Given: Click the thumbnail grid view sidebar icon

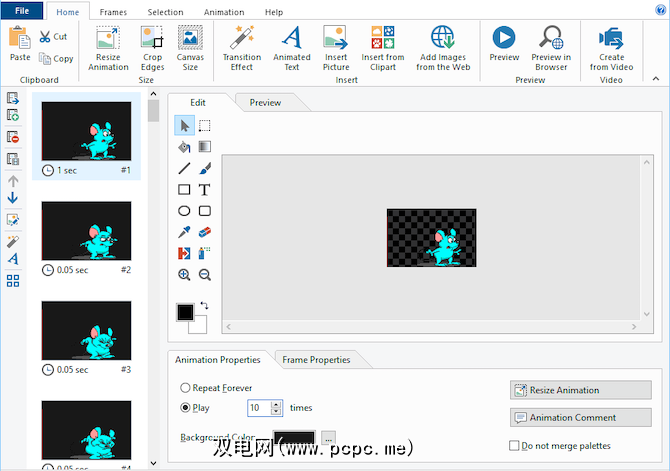Looking at the screenshot, I should click(13, 281).
